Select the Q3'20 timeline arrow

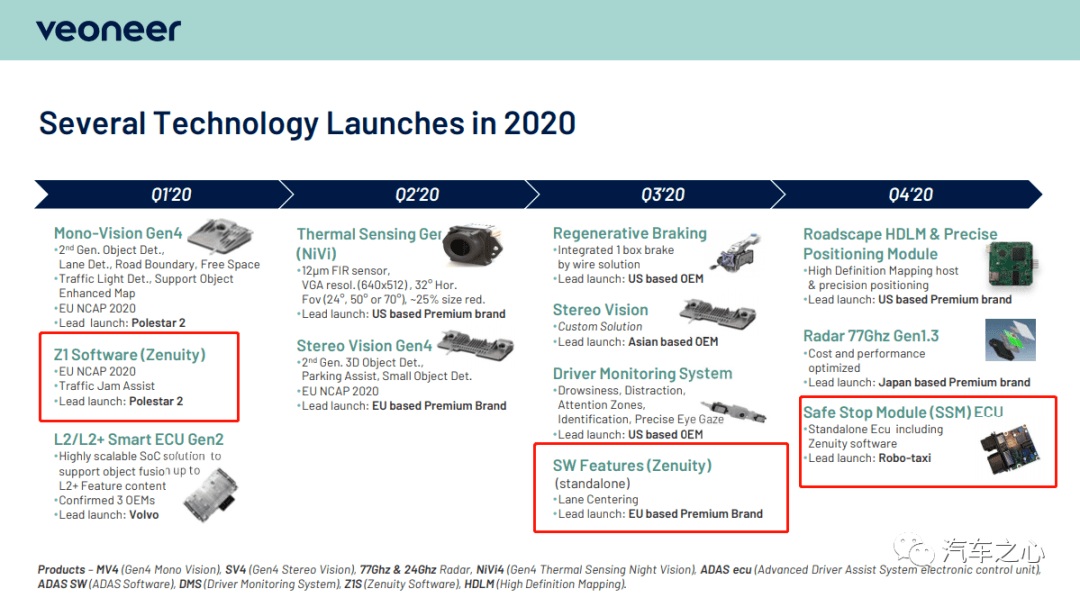pos(655,194)
